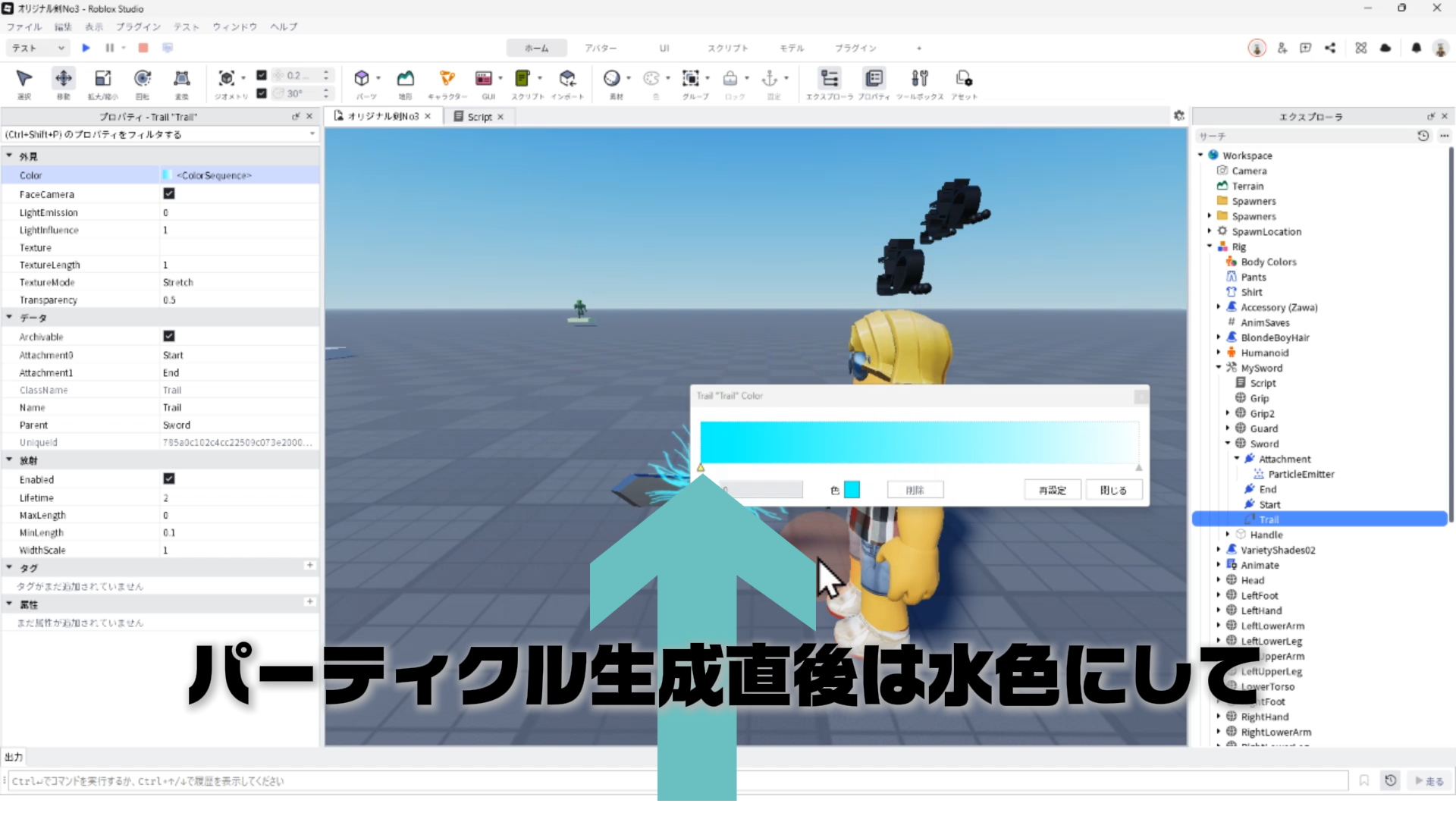Select the Move tool in toolbar

point(64,79)
